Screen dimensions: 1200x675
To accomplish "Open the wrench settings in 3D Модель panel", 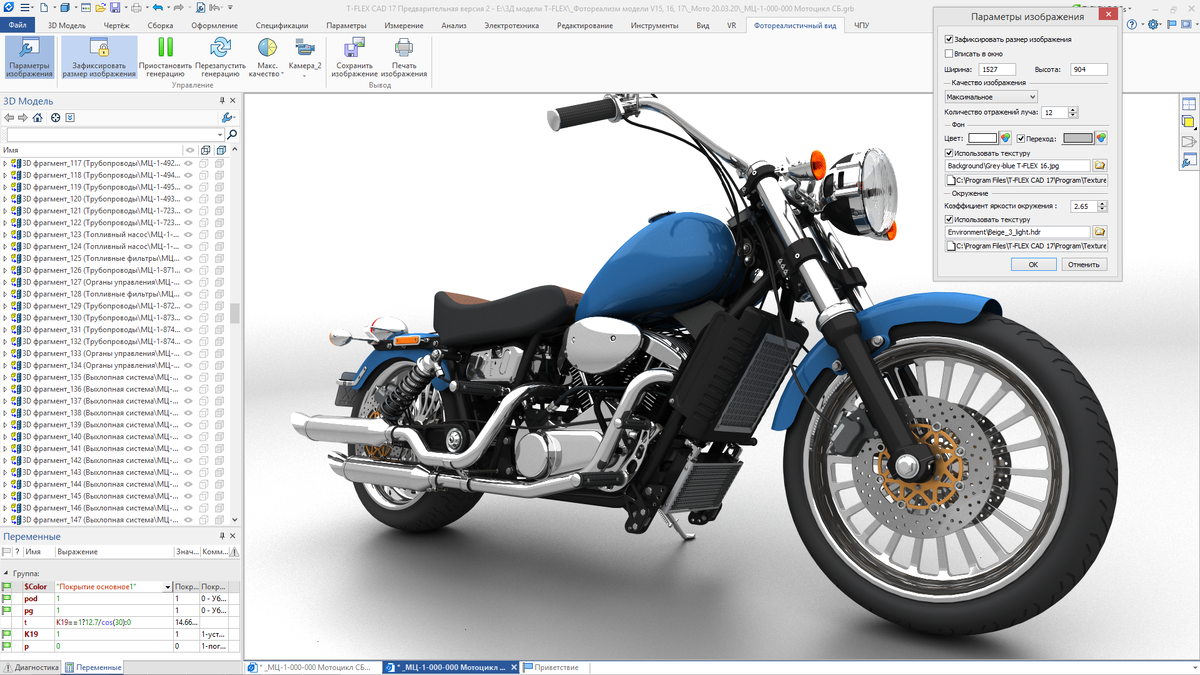I will 228,118.
